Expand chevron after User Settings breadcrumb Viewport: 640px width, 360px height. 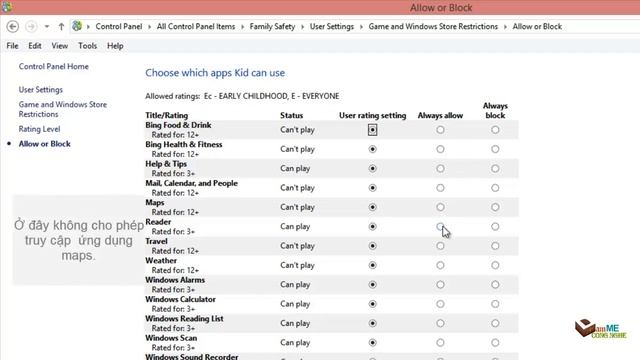361,27
